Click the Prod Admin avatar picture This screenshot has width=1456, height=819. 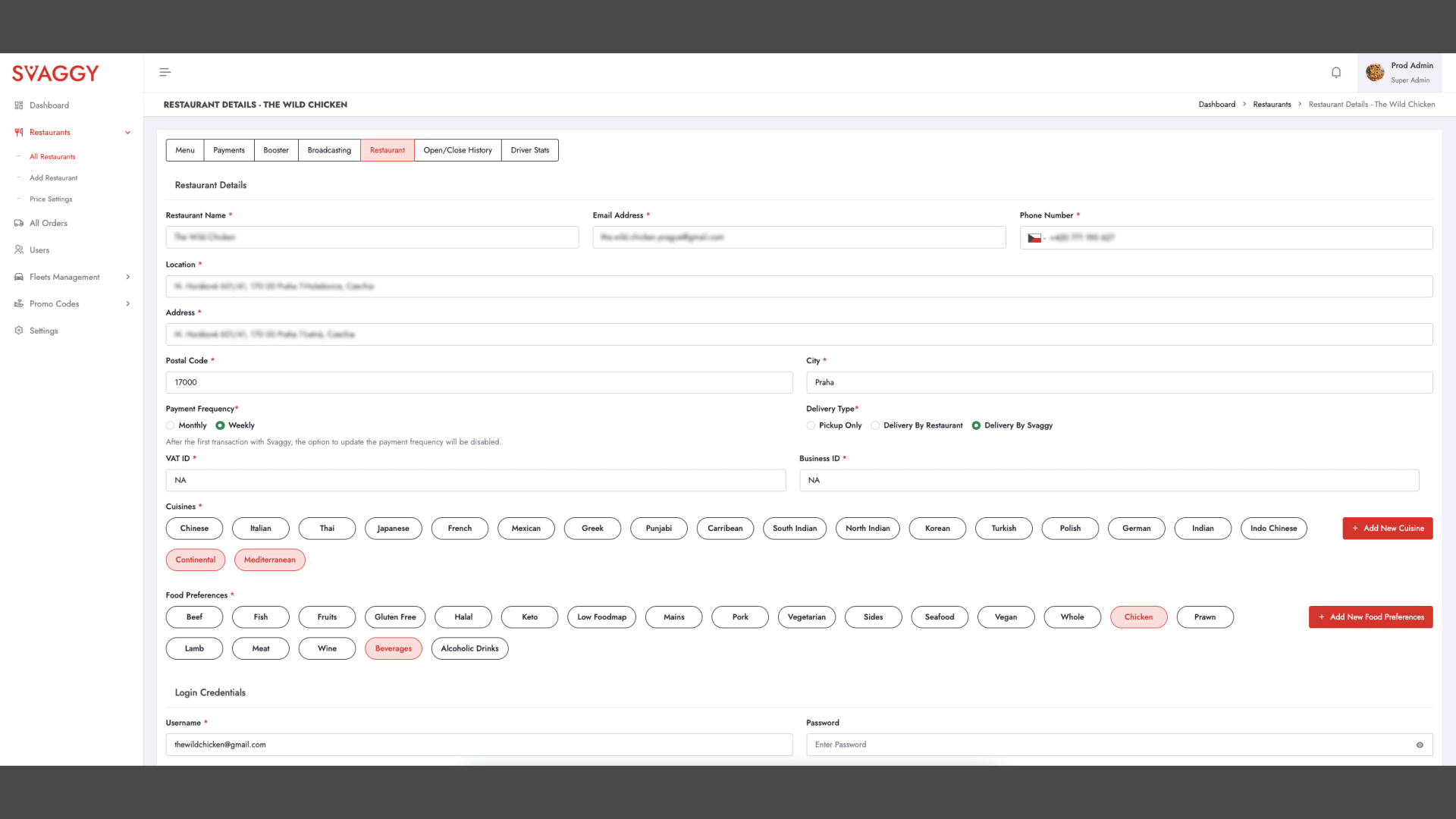click(1375, 73)
